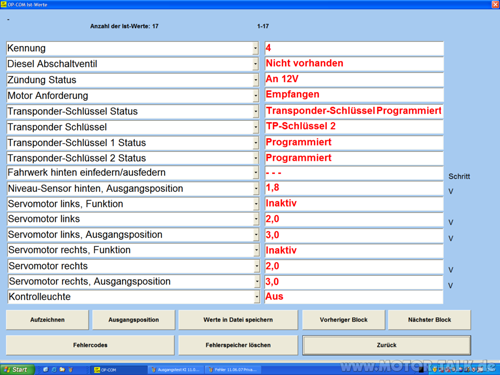
Task: Go to Vorheriger Block
Action: pyautogui.click(x=343, y=320)
